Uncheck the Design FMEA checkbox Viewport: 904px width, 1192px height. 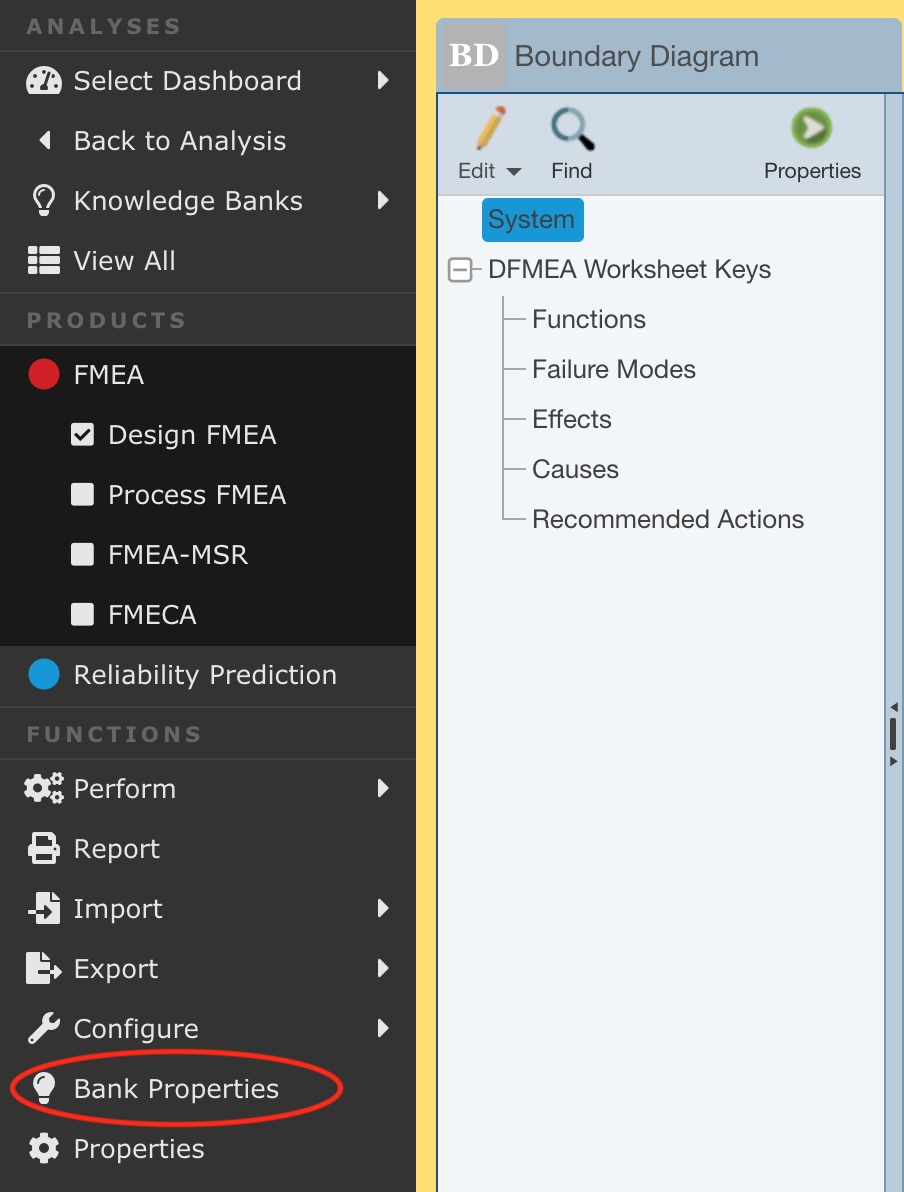coord(82,435)
